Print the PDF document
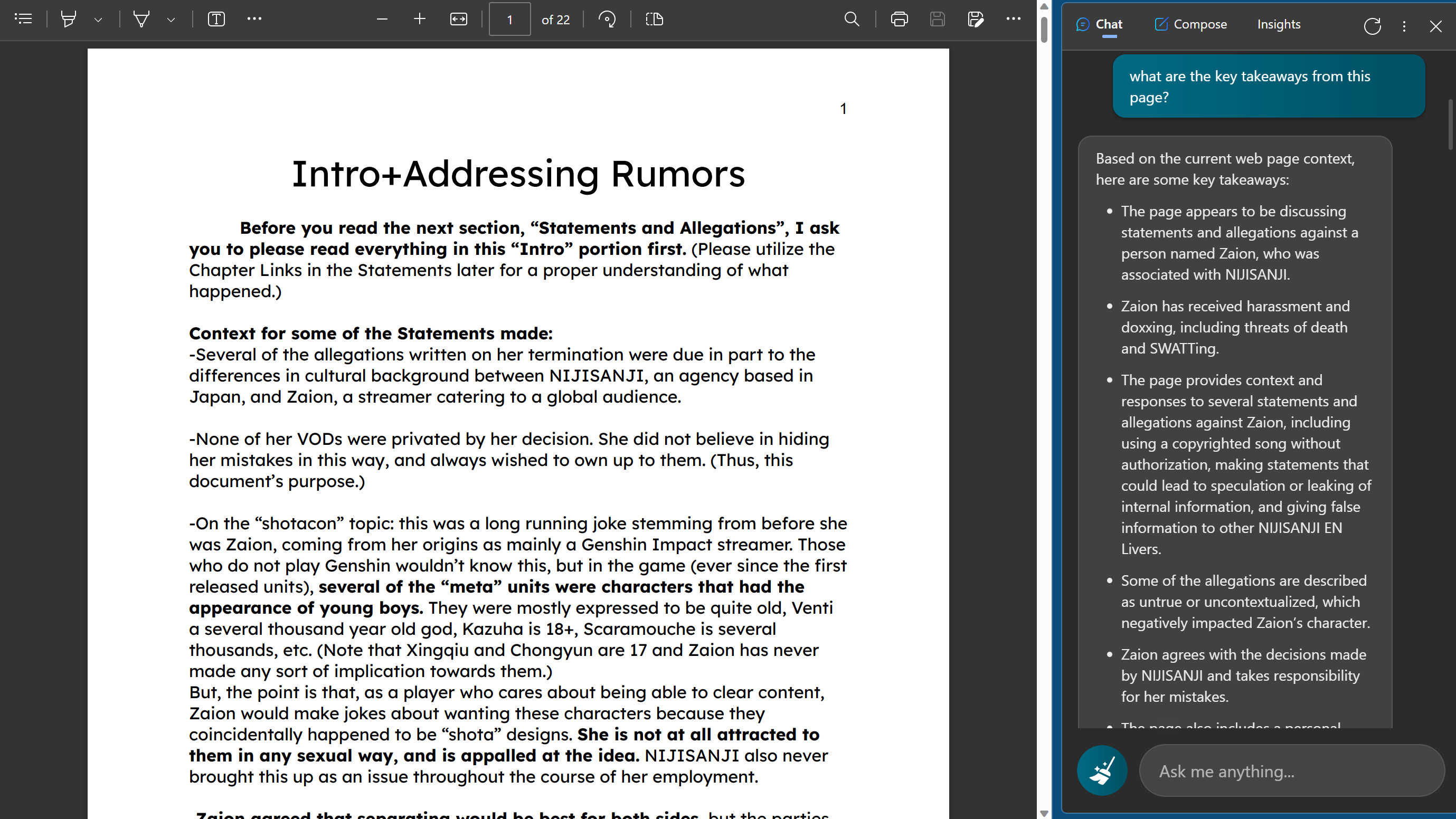 pos(899,19)
